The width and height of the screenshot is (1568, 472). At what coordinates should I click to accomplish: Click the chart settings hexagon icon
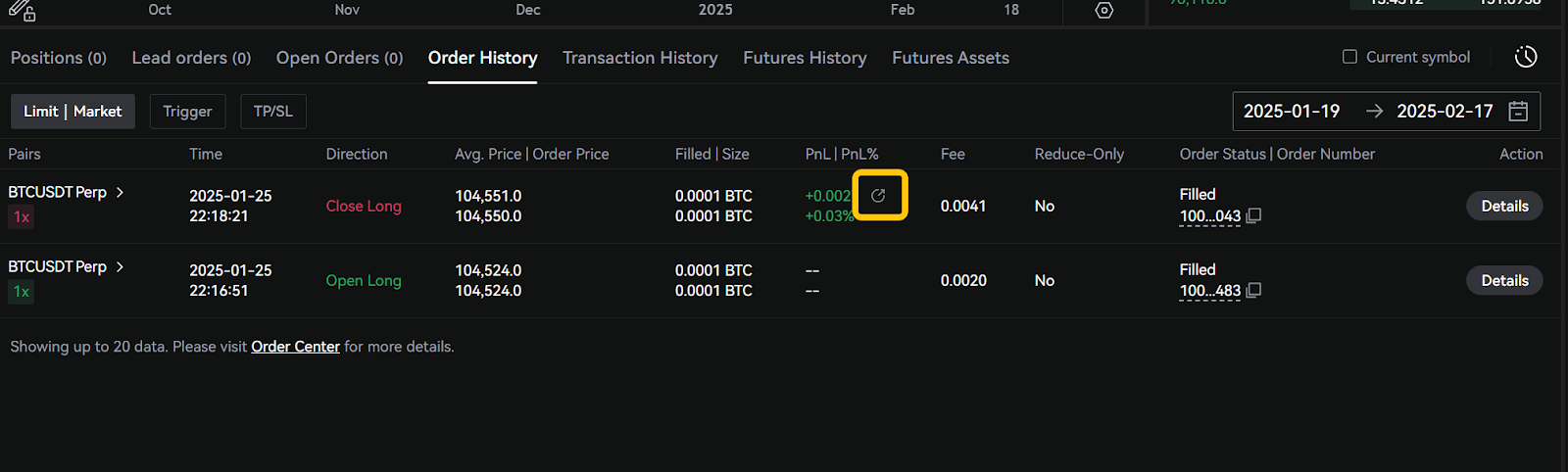(x=1104, y=11)
